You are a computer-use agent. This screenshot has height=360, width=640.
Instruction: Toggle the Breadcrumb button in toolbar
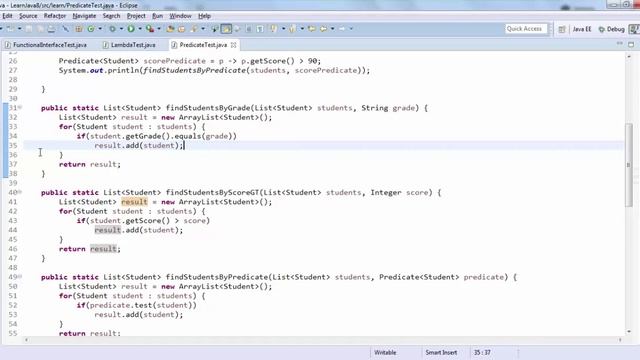214,29
